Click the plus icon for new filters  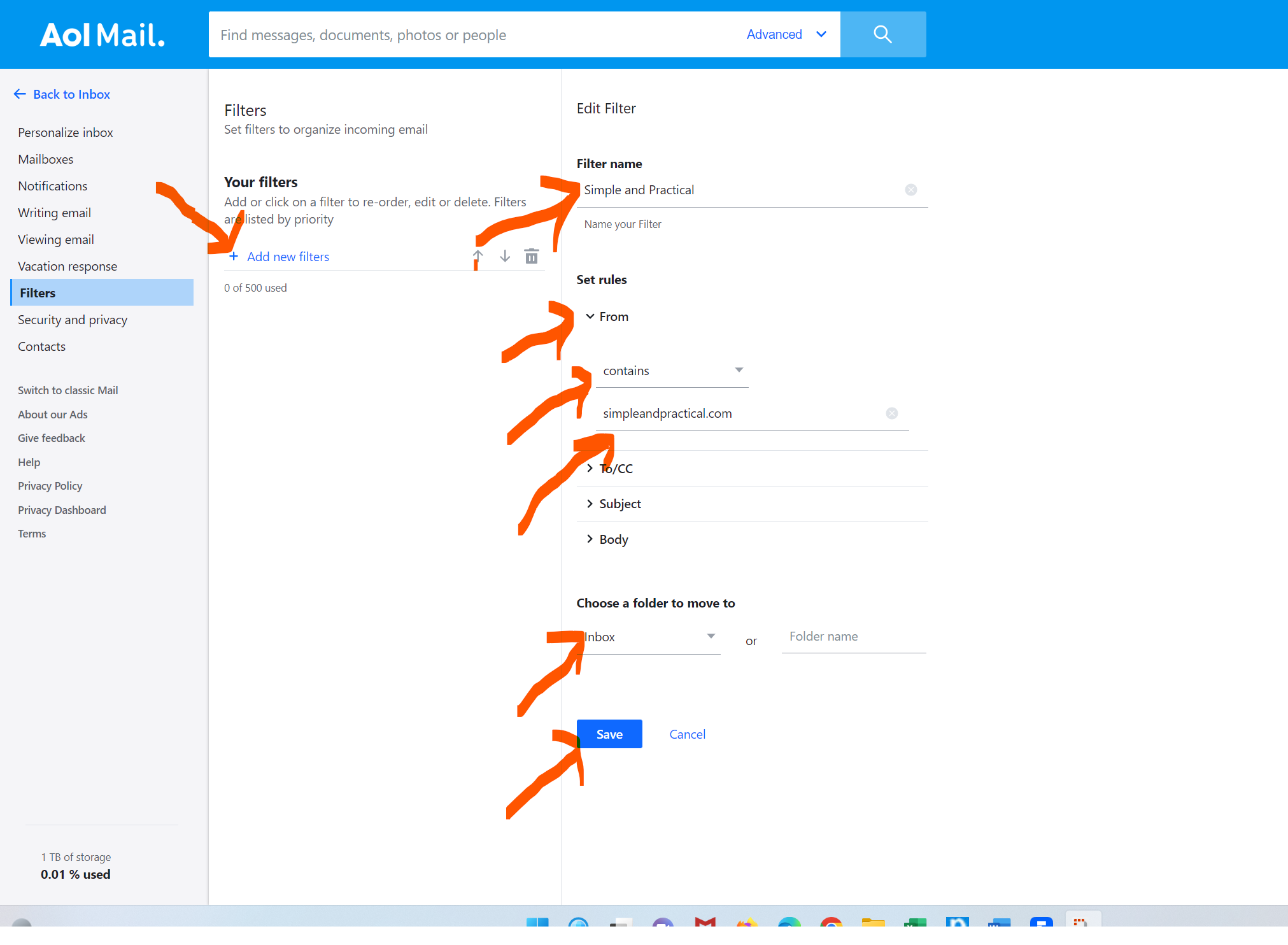coord(234,256)
